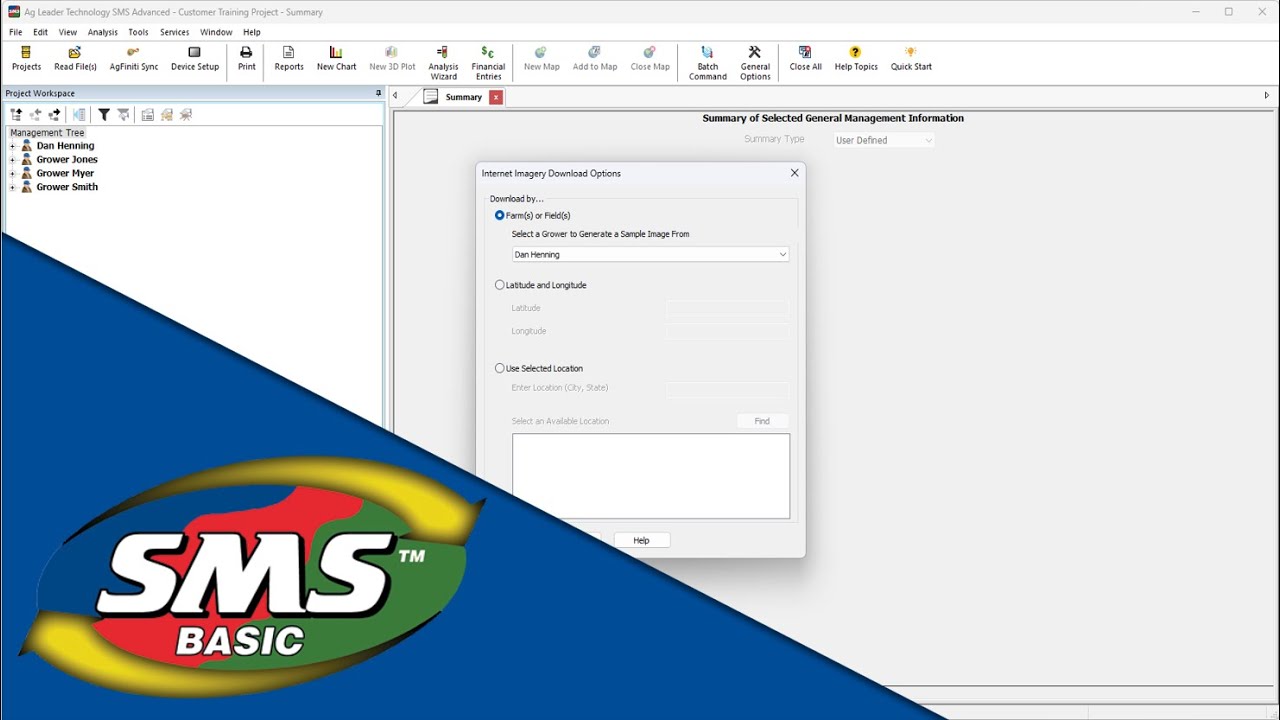Open Device Setup tool
Image resolution: width=1280 pixels, height=720 pixels.
(x=195, y=59)
